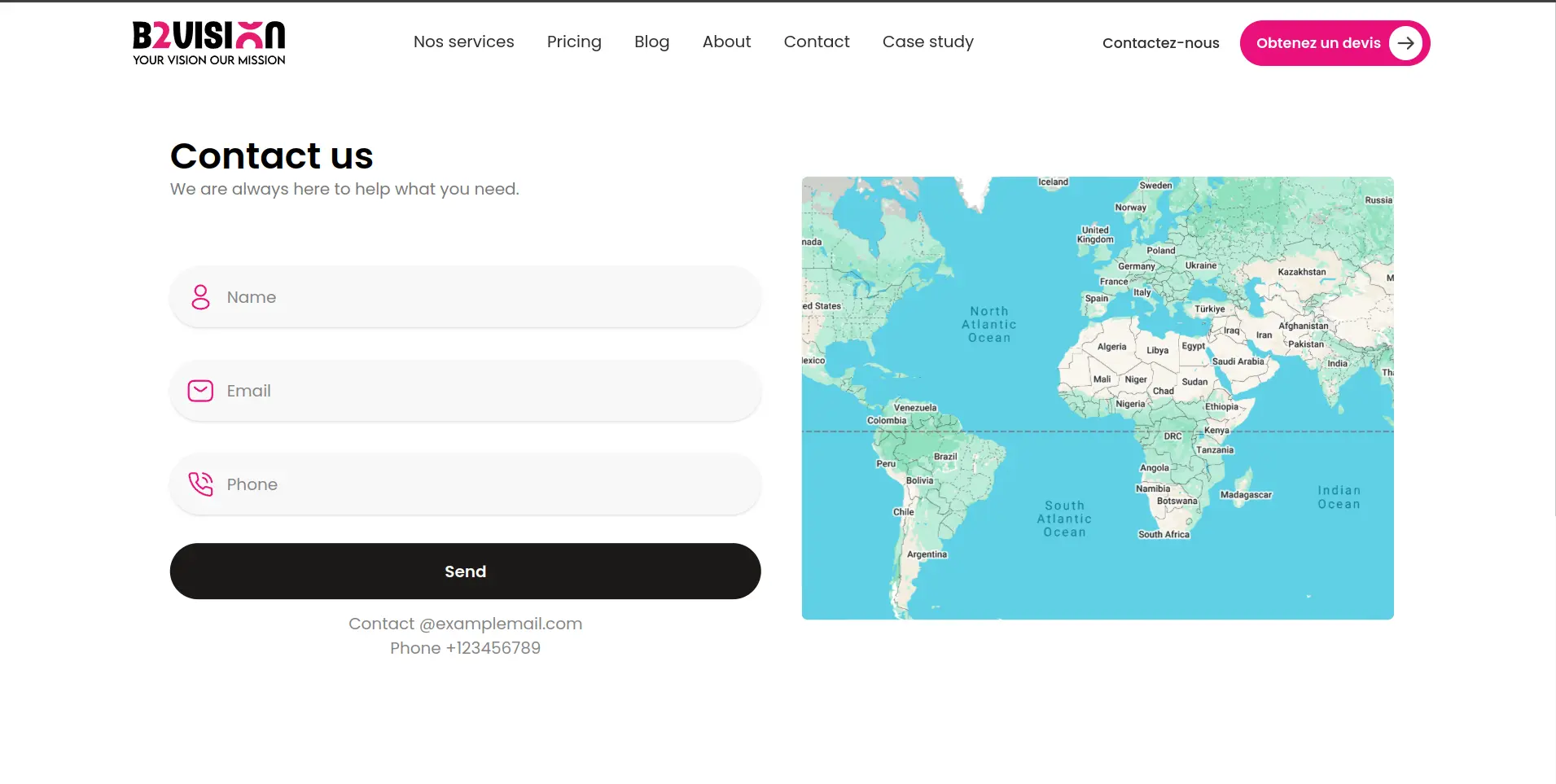Select the Phone input field
The width and height of the screenshot is (1556, 784).
(480, 484)
